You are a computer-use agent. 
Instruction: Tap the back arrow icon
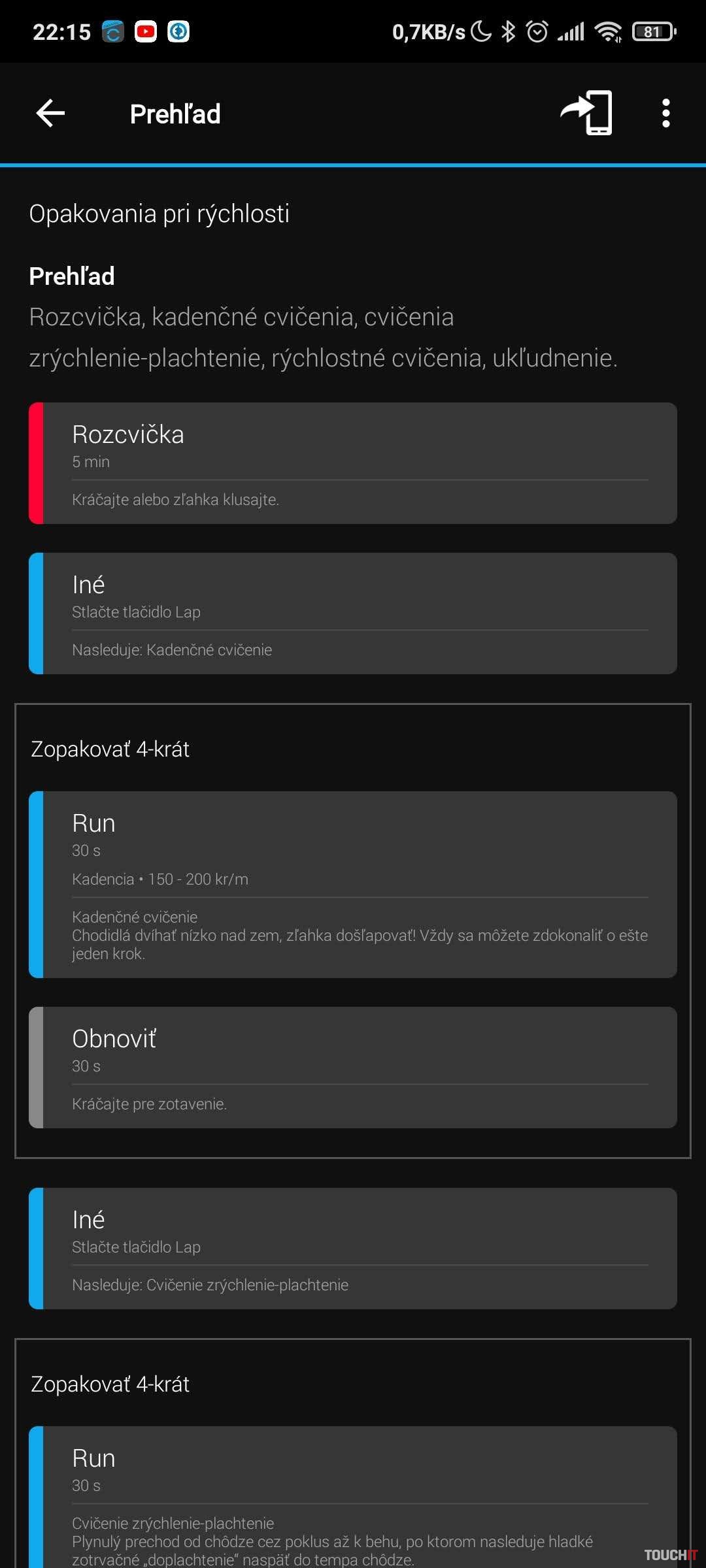click(x=50, y=114)
